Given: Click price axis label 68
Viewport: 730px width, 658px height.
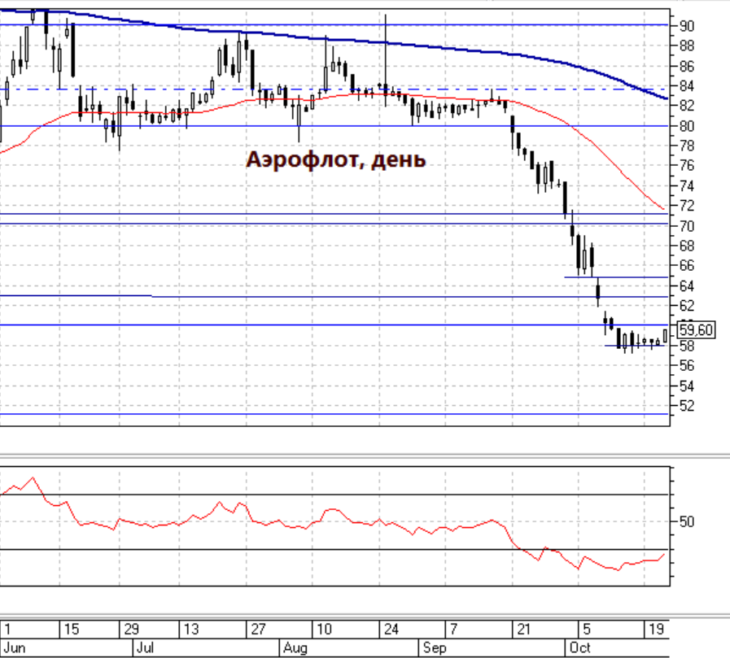Looking at the screenshot, I should coord(687,246).
